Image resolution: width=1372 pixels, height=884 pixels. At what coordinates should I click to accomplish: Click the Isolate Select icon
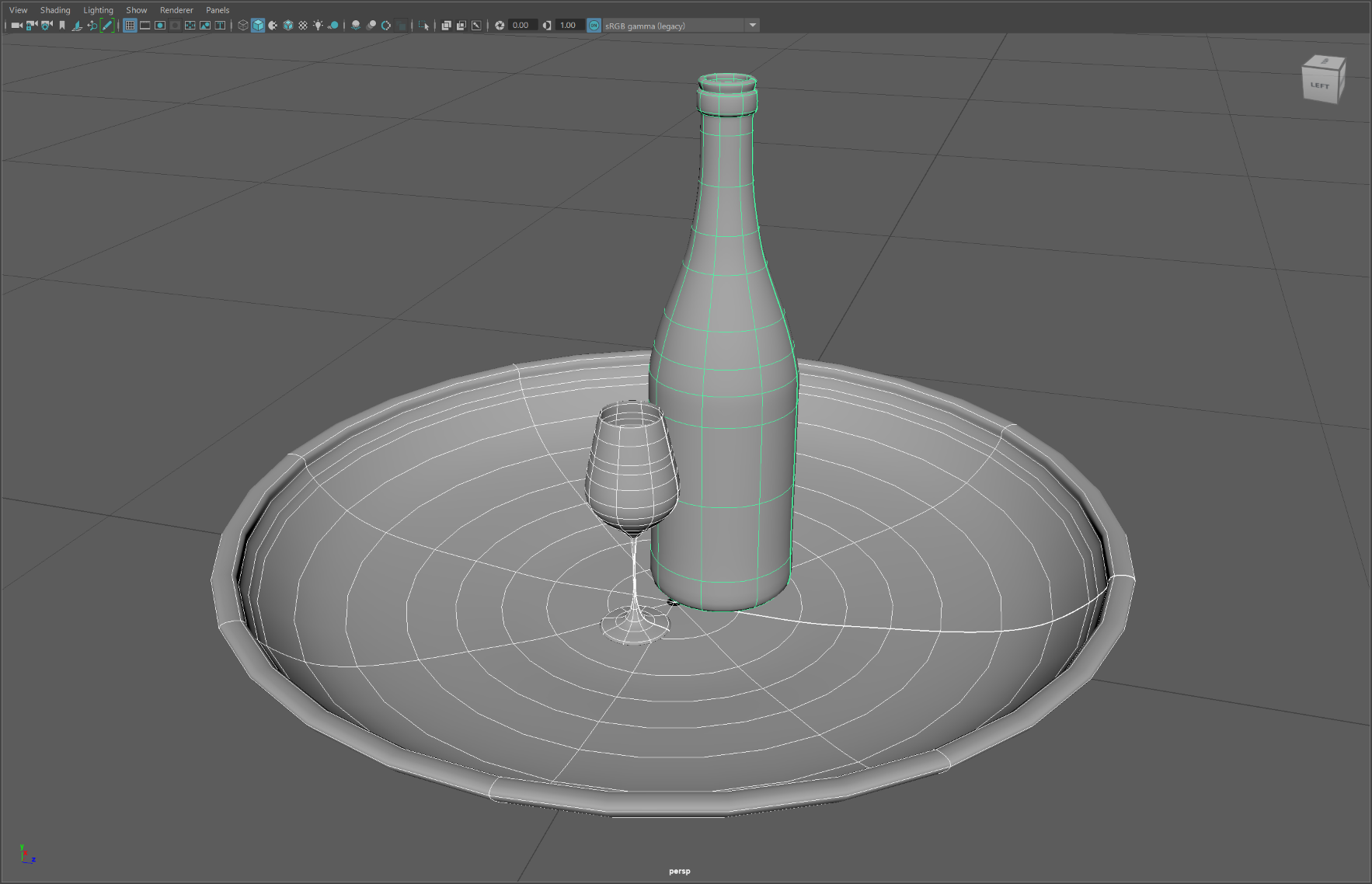423,26
